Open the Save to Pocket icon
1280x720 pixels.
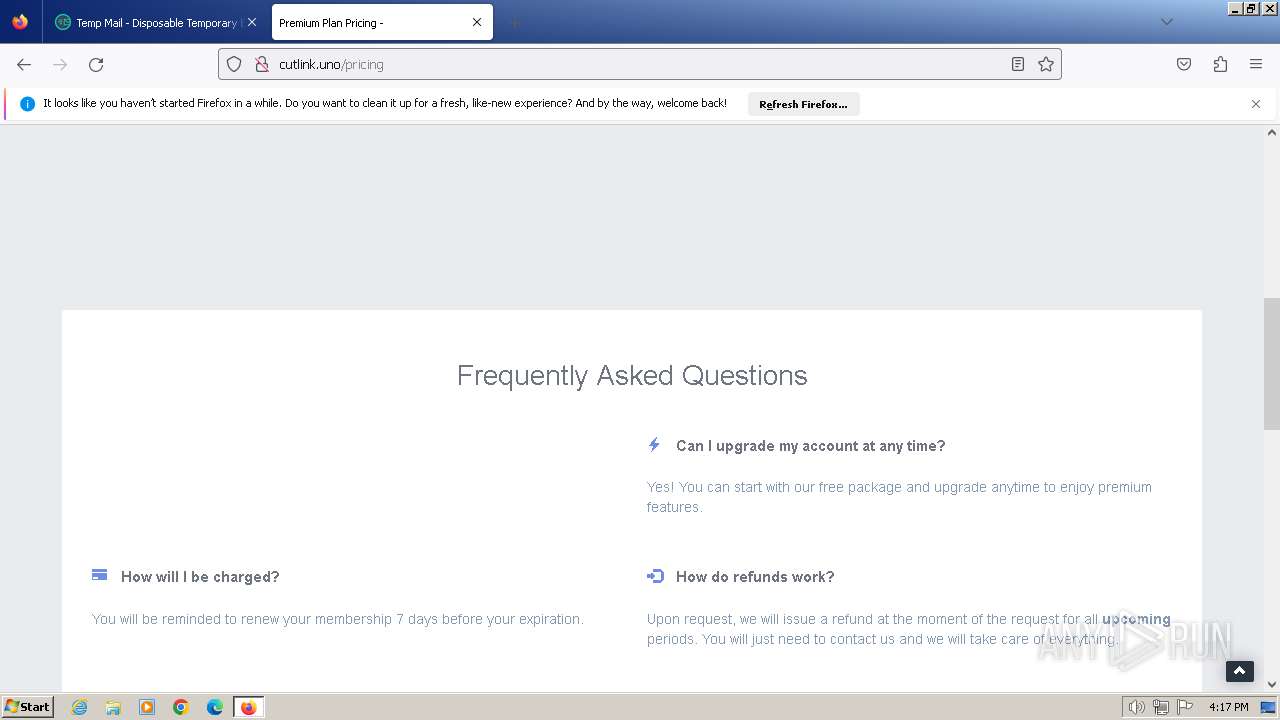(1184, 64)
